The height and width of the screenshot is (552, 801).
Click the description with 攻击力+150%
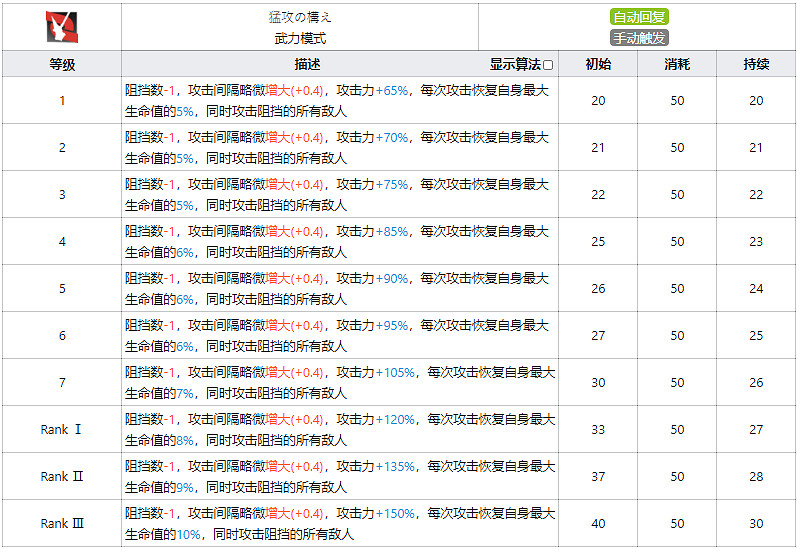[x=340, y=523]
